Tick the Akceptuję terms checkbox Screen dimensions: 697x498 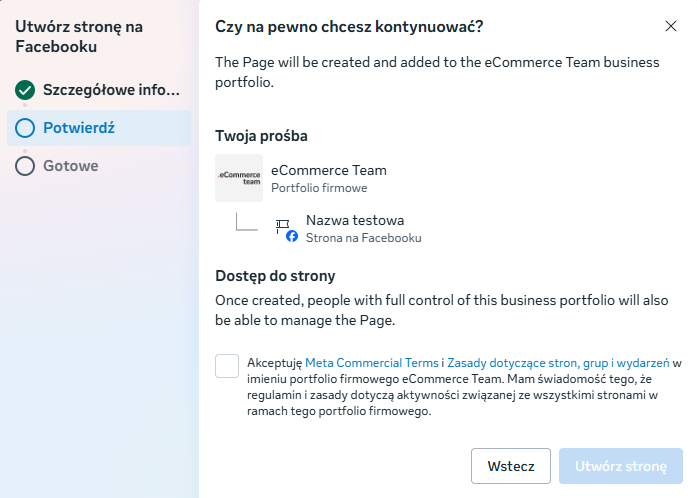tap(227, 366)
